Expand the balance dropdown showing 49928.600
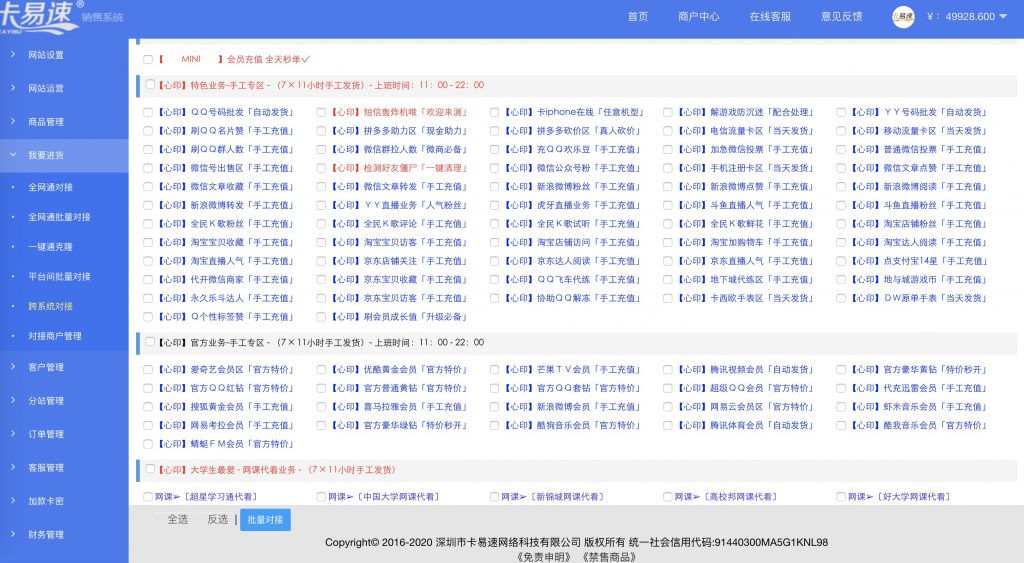Image resolution: width=1024 pixels, height=563 pixels. [967, 17]
